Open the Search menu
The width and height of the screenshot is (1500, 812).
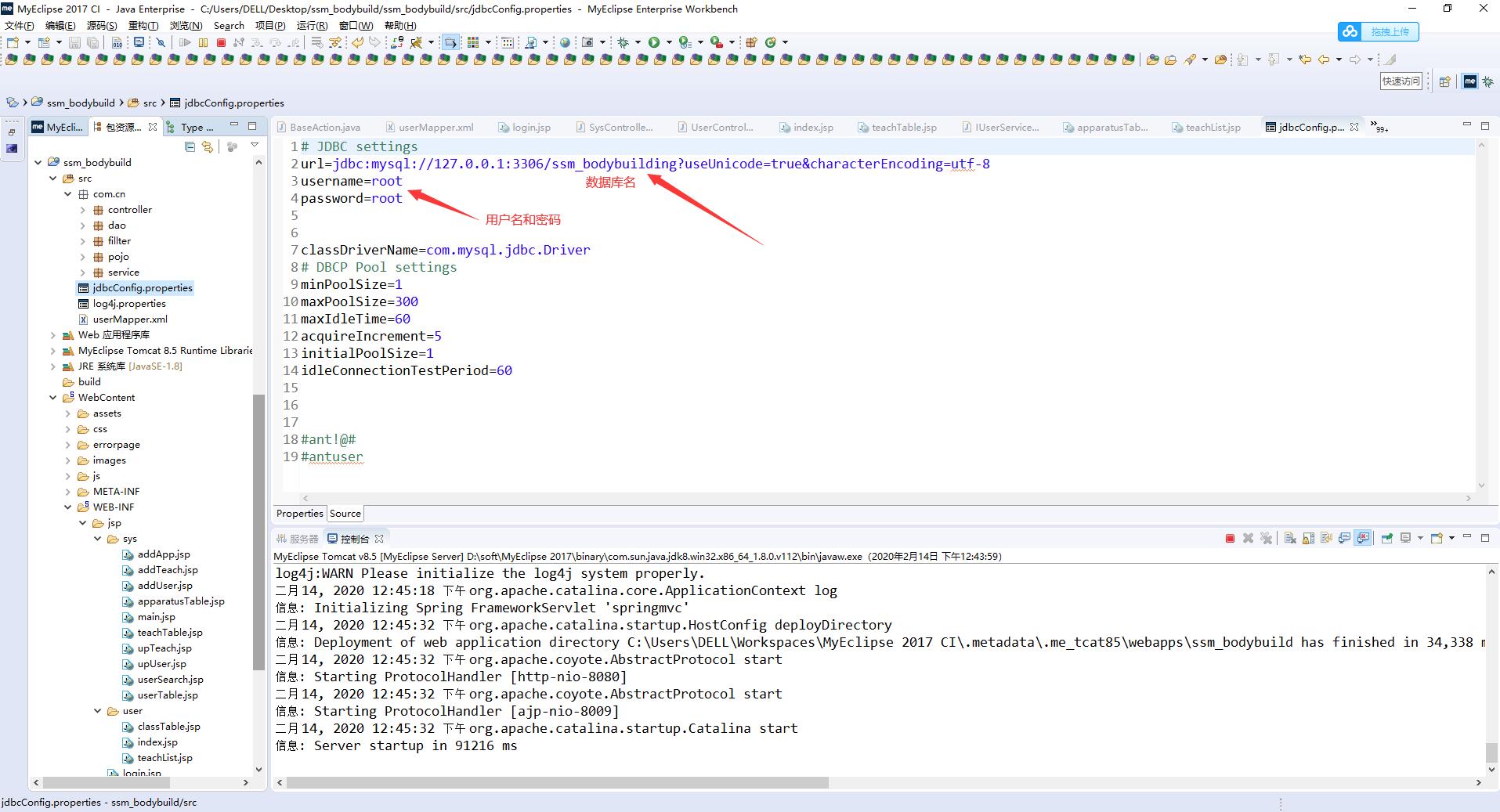[229, 25]
